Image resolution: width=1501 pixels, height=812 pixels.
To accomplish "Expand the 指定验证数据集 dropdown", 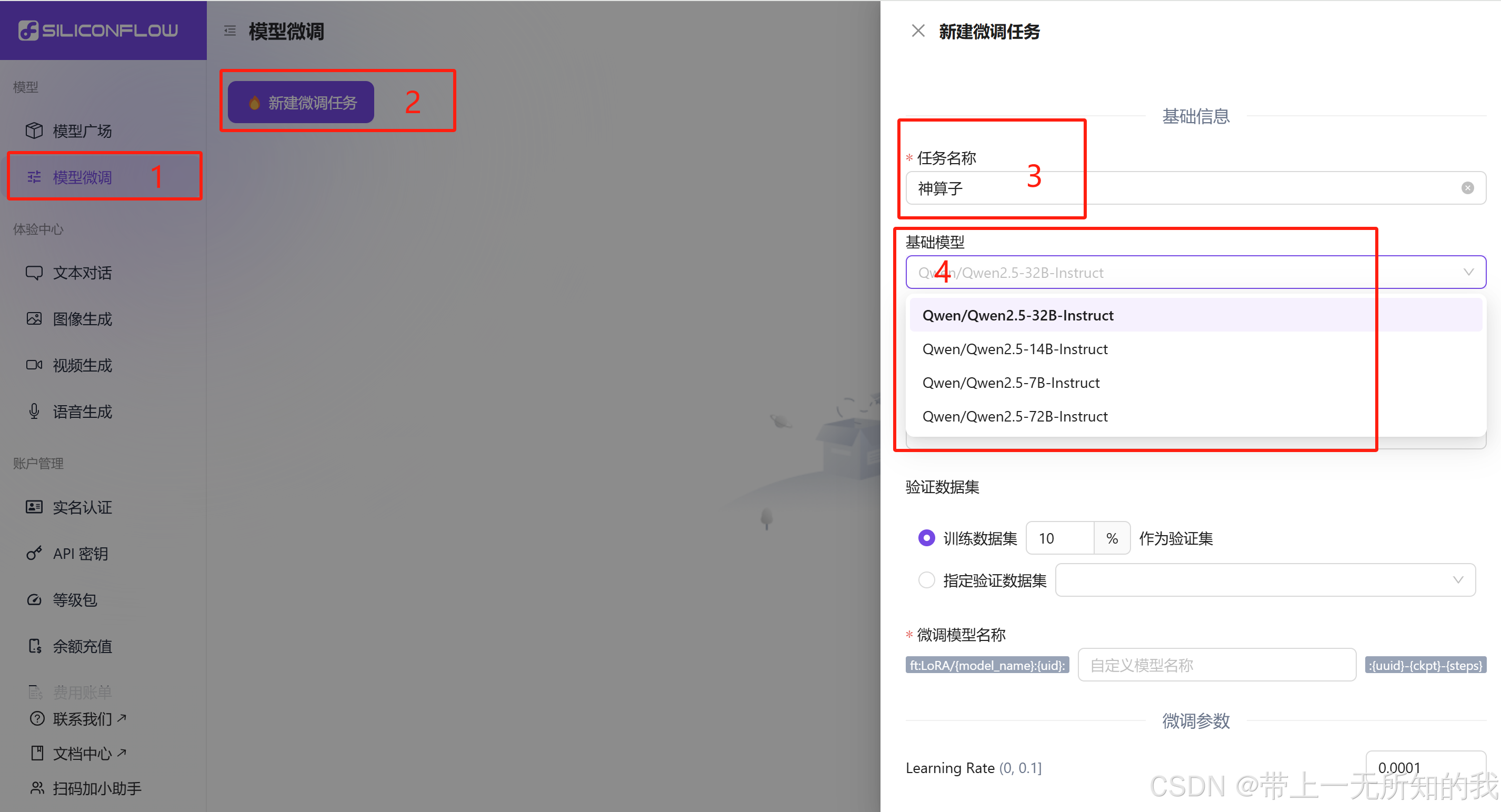I will tap(1458, 579).
